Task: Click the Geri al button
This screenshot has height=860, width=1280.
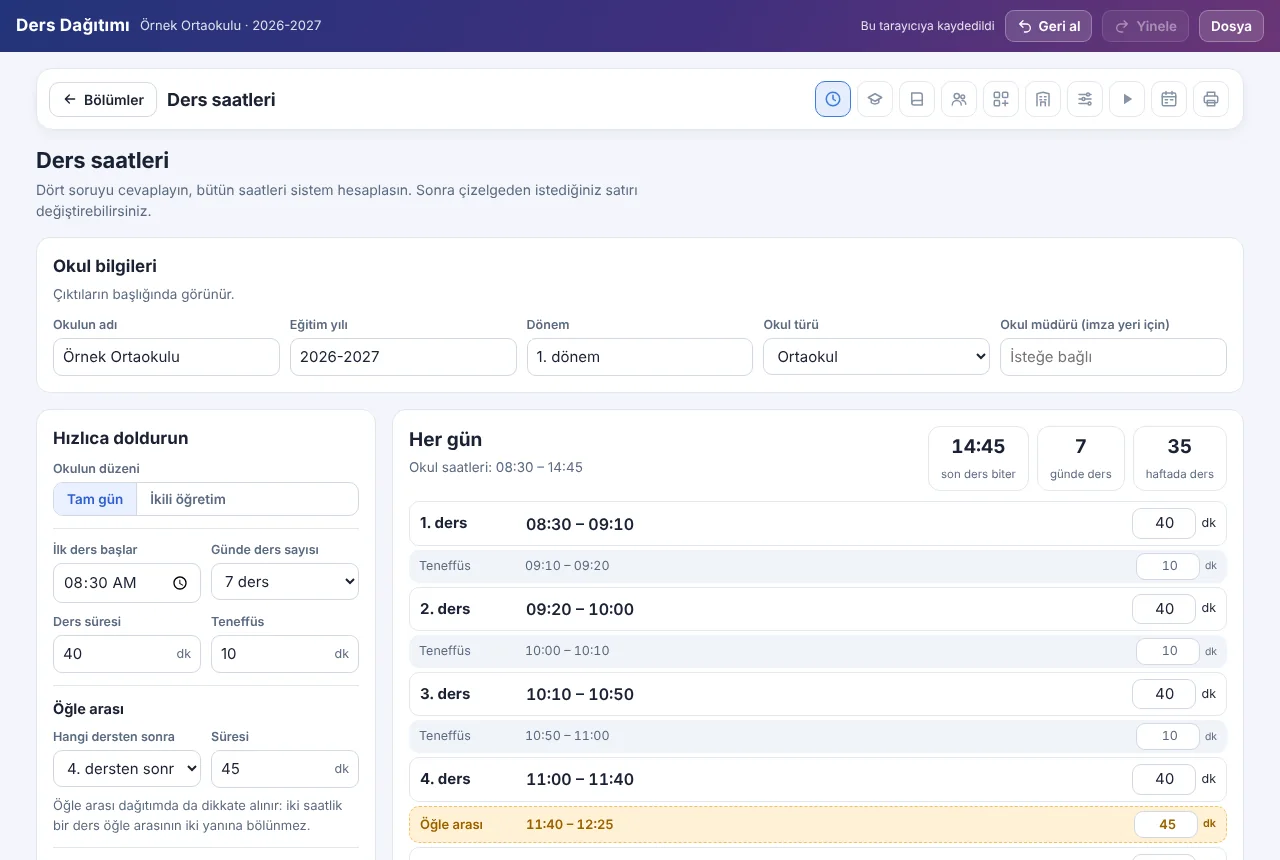Action: click(x=1048, y=26)
